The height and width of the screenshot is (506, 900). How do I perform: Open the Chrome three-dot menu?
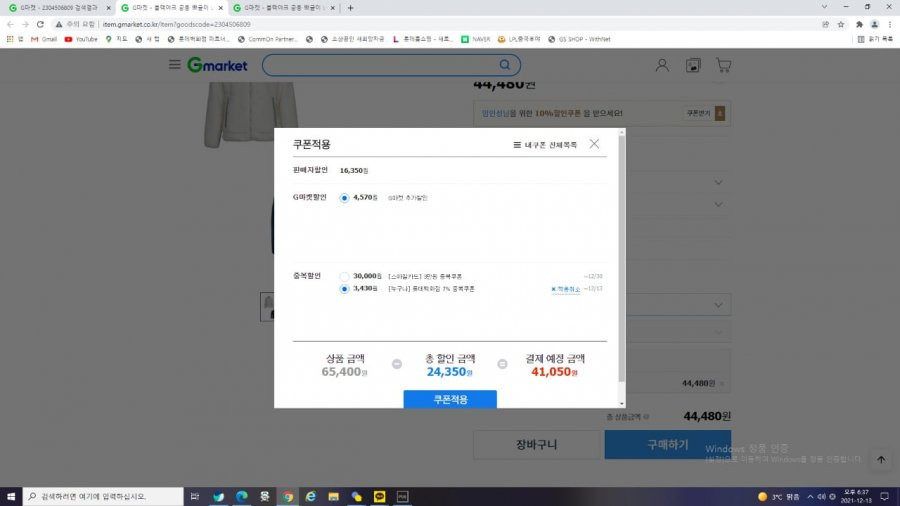(890, 25)
